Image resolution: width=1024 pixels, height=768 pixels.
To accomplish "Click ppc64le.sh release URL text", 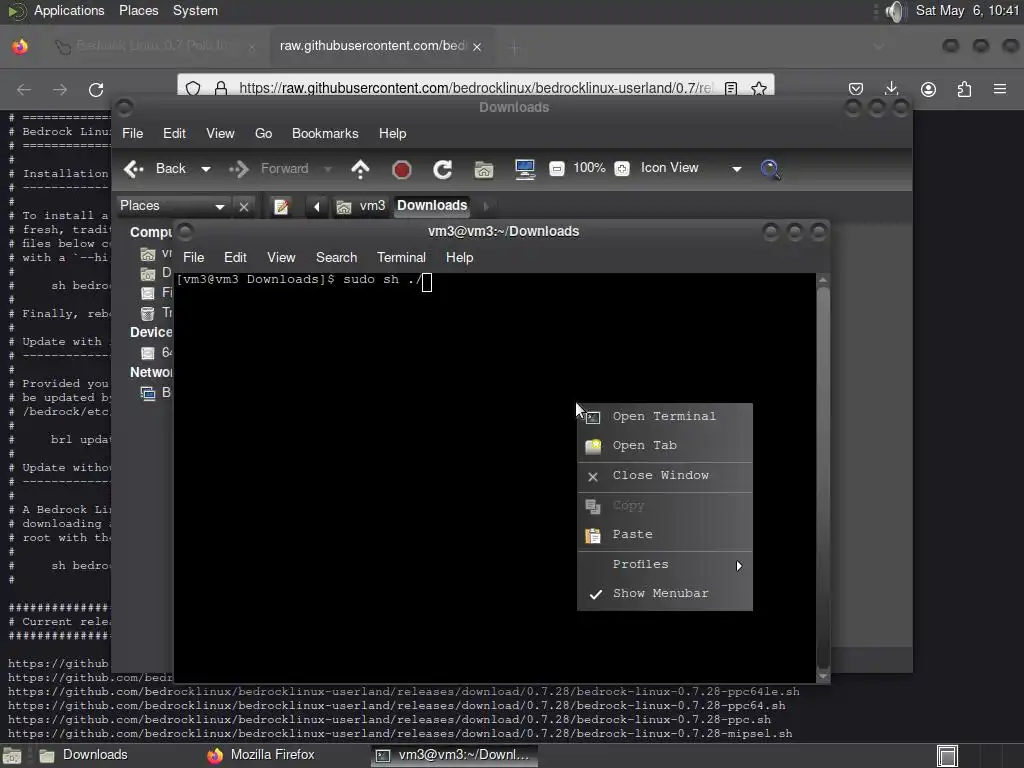I will 404,692.
